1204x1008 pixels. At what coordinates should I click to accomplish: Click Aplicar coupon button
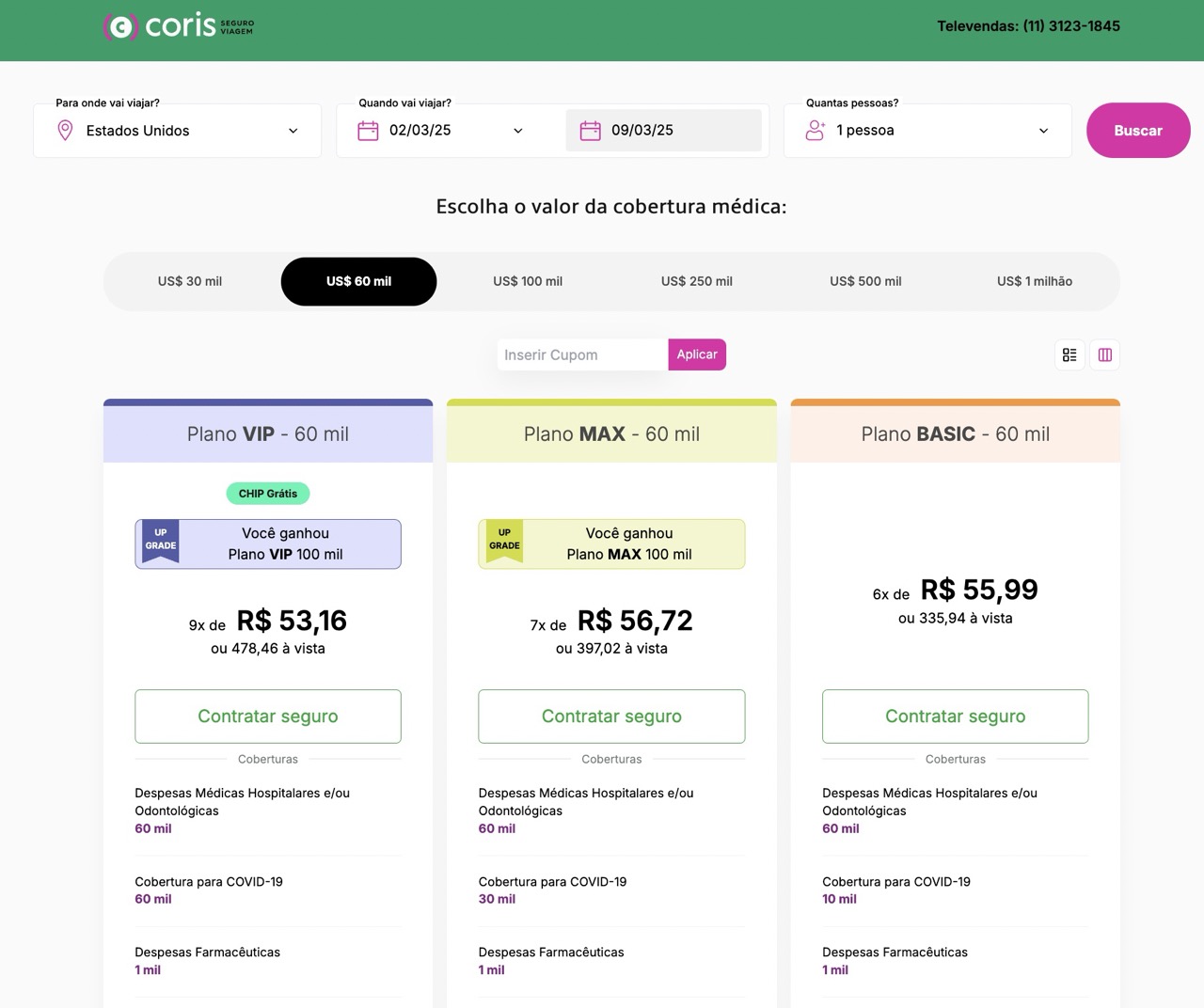click(697, 354)
